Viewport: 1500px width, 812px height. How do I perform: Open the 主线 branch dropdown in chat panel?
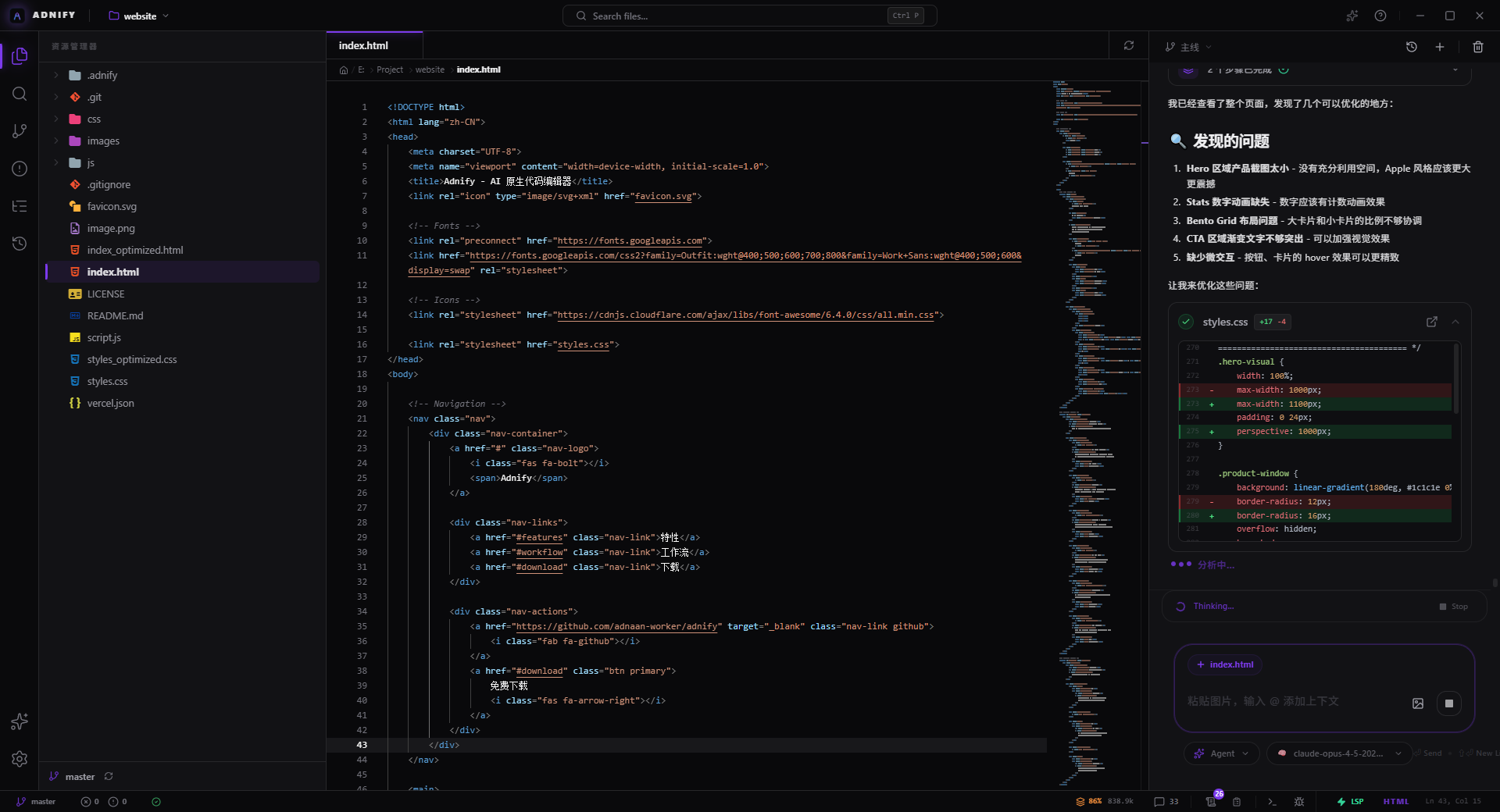[1188, 47]
